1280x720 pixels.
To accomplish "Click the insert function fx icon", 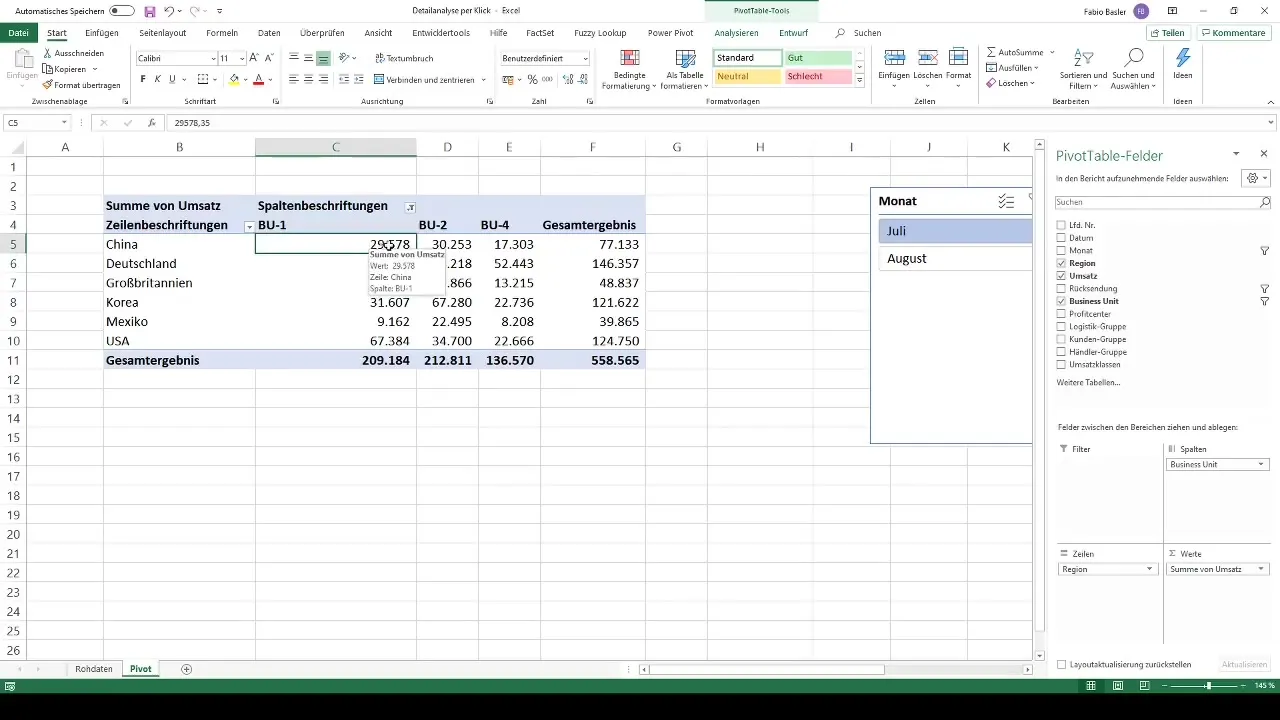I will tap(151, 123).
